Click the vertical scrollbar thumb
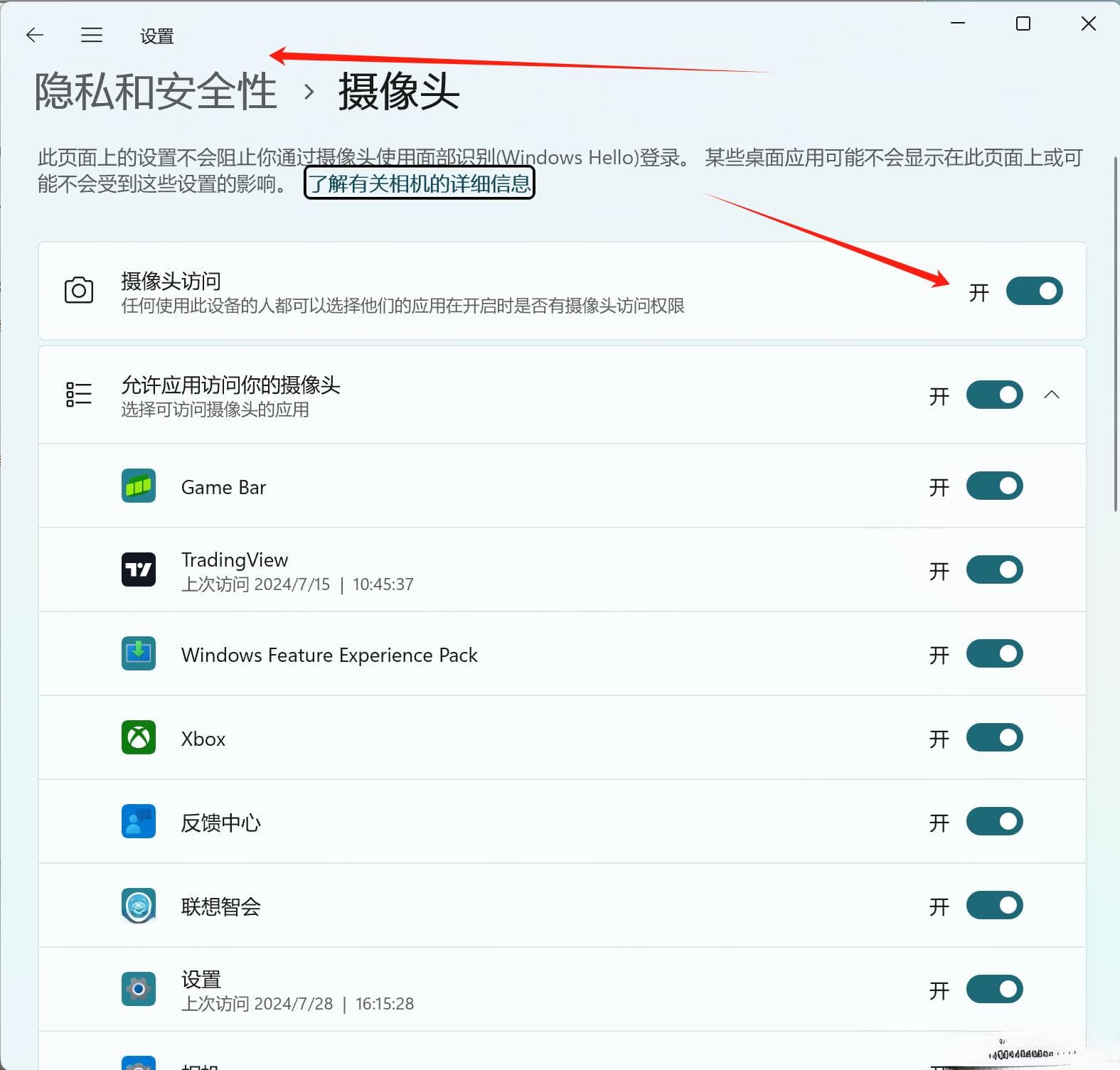Image resolution: width=1120 pixels, height=1070 pixels. point(1116,333)
